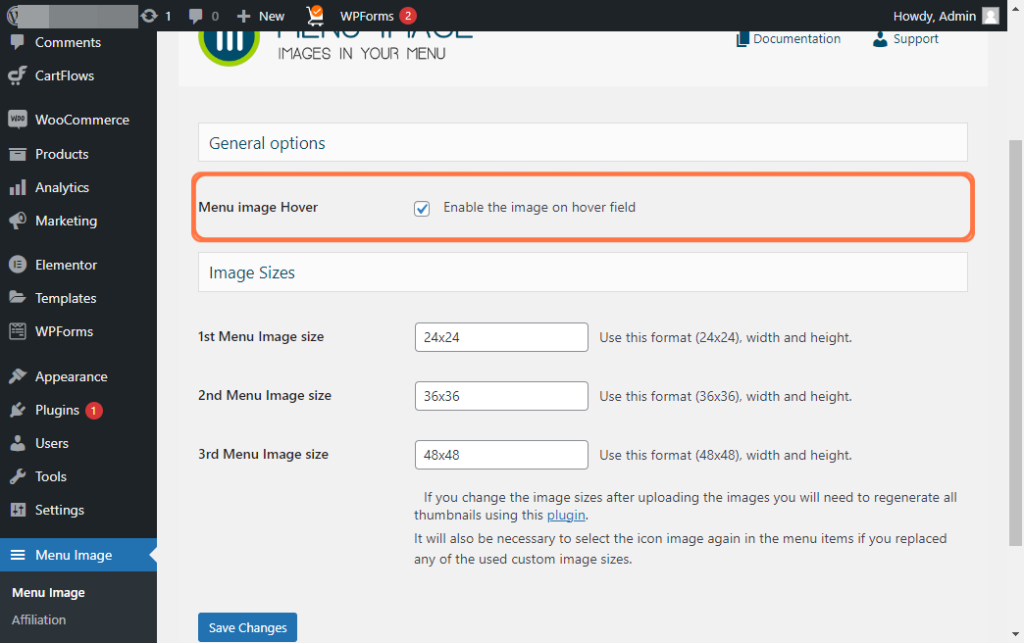
Task: Click the Admin avatar in admin bar
Action: 991,16
